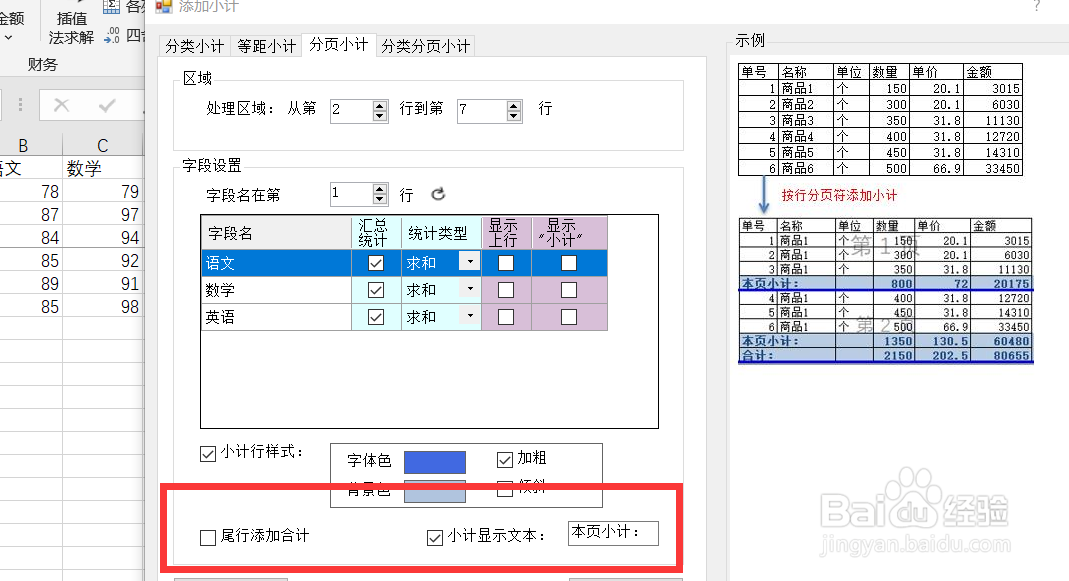This screenshot has width=1069, height=581.
Task: Enable 显示上行 checkbox for 英语
Action: (506, 317)
